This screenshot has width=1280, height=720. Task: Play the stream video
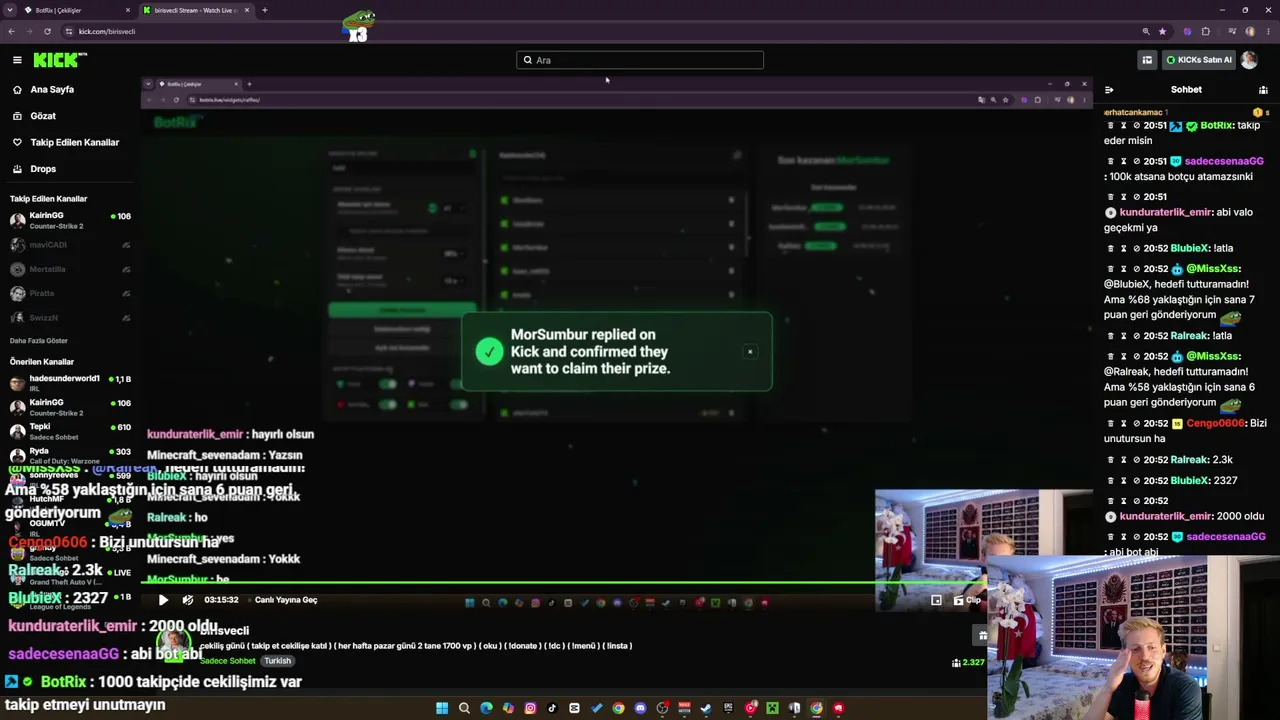(163, 600)
